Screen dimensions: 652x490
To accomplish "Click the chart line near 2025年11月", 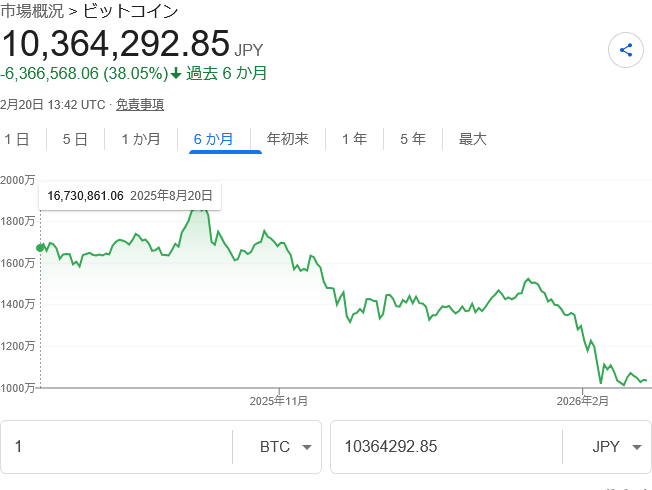I will pos(279,243).
